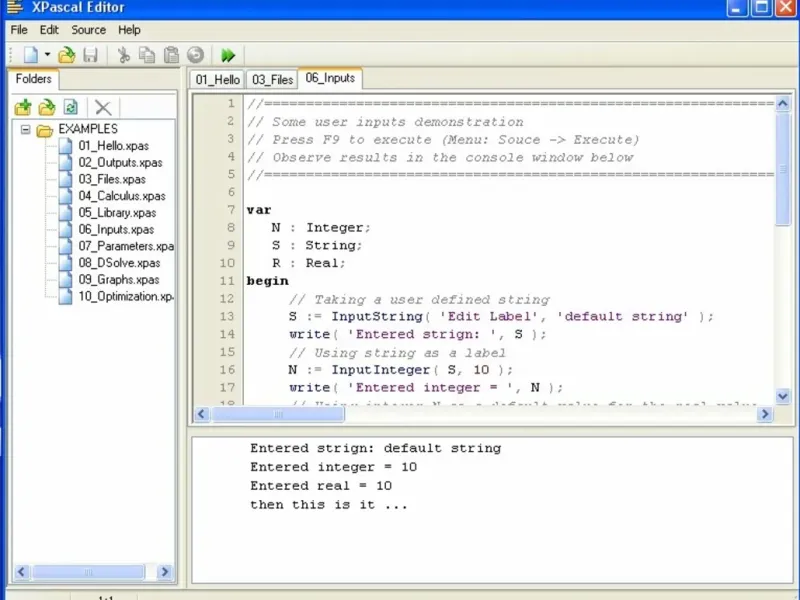This screenshot has height=600, width=800.
Task: Select 03_Files.xpas file
Action: click(x=112, y=180)
